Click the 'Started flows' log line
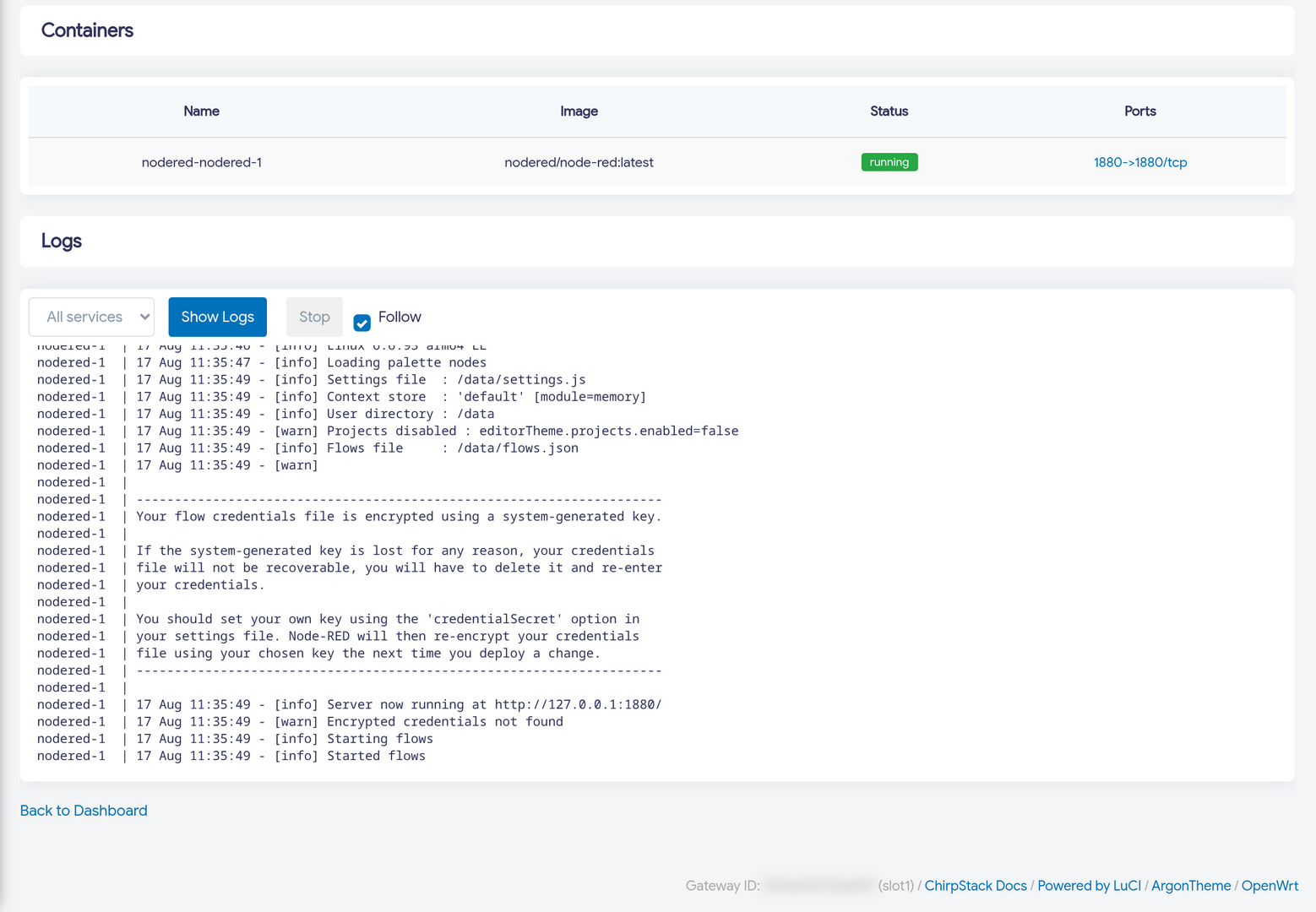Screen dimensions: 1316x912 click(231, 756)
